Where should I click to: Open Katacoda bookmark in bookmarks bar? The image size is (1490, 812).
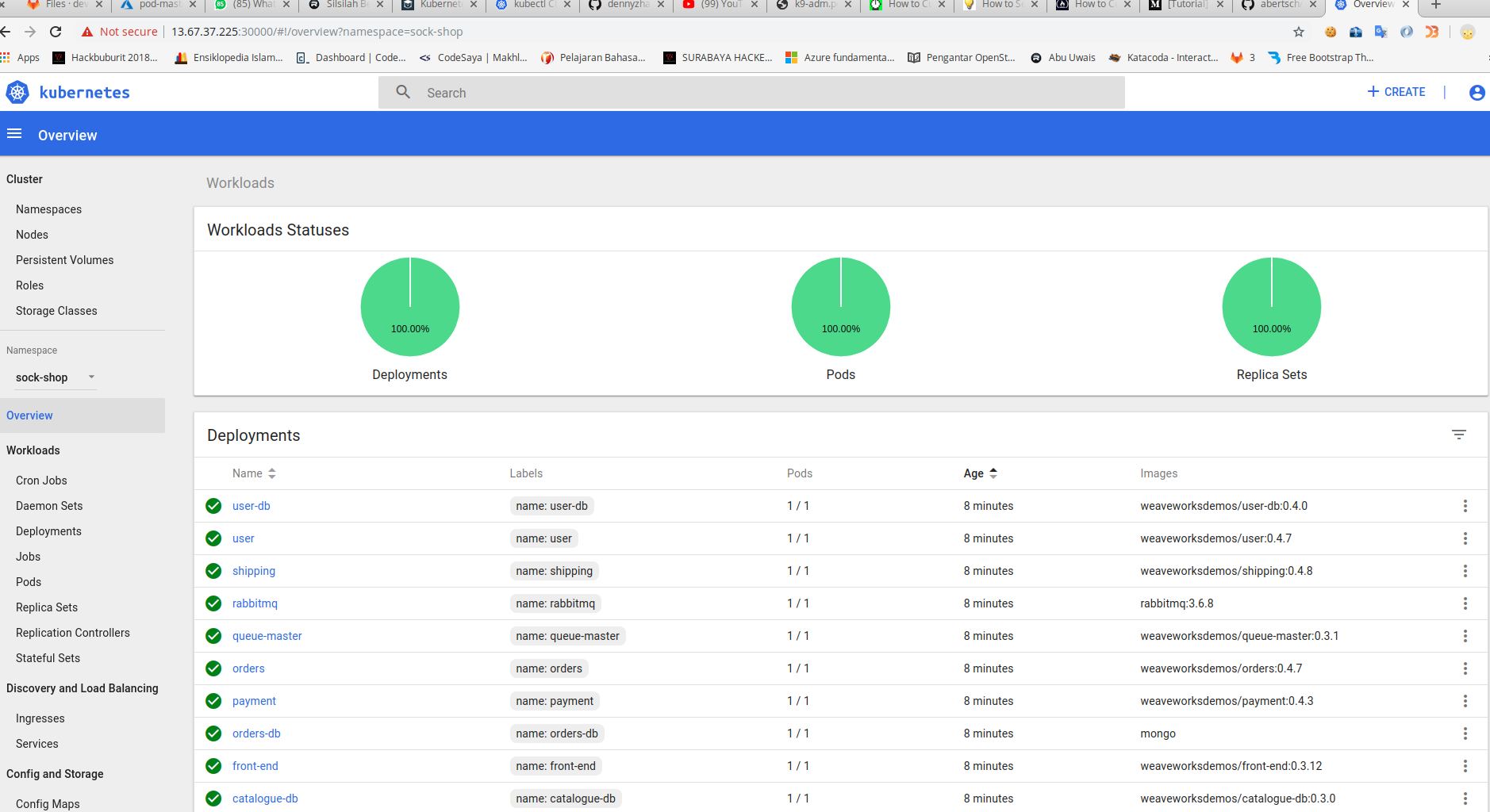[1163, 58]
